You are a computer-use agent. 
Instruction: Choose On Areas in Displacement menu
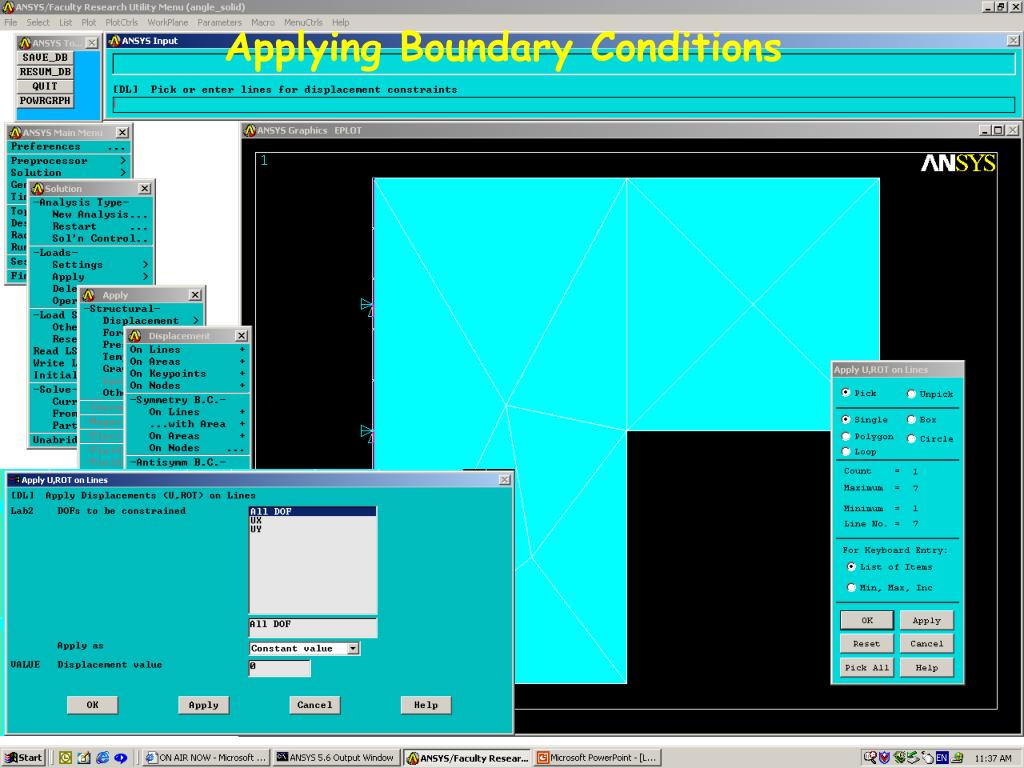pyautogui.click(x=187, y=362)
